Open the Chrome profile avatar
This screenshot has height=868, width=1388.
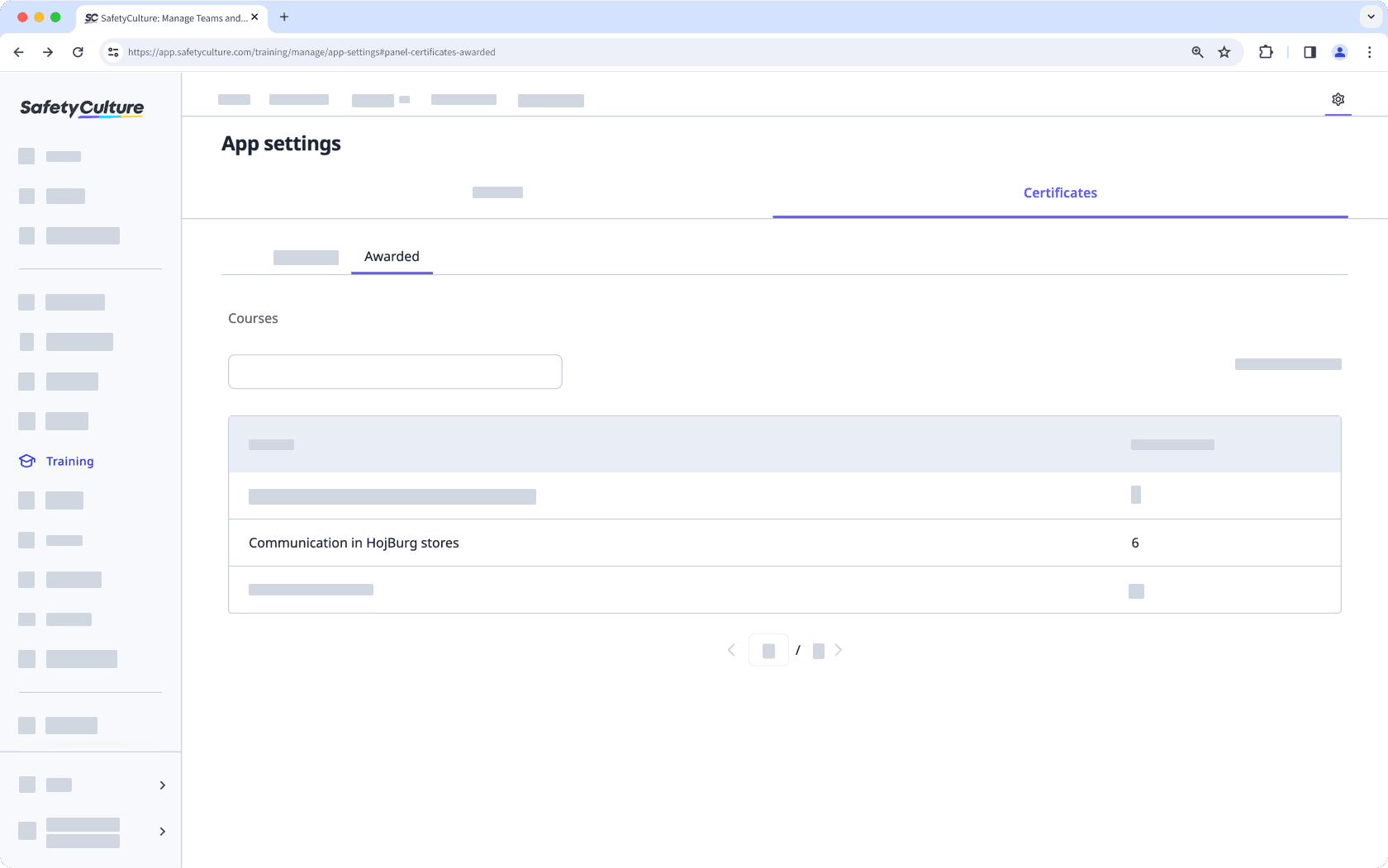tap(1339, 52)
